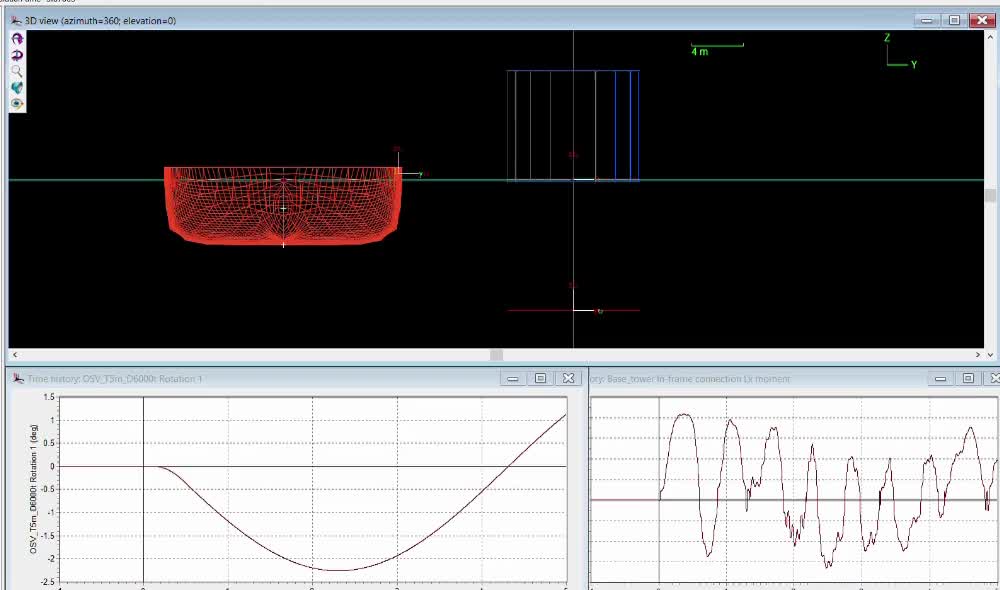Click the rotate view down icon
The height and width of the screenshot is (590, 1000).
[x=17, y=55]
